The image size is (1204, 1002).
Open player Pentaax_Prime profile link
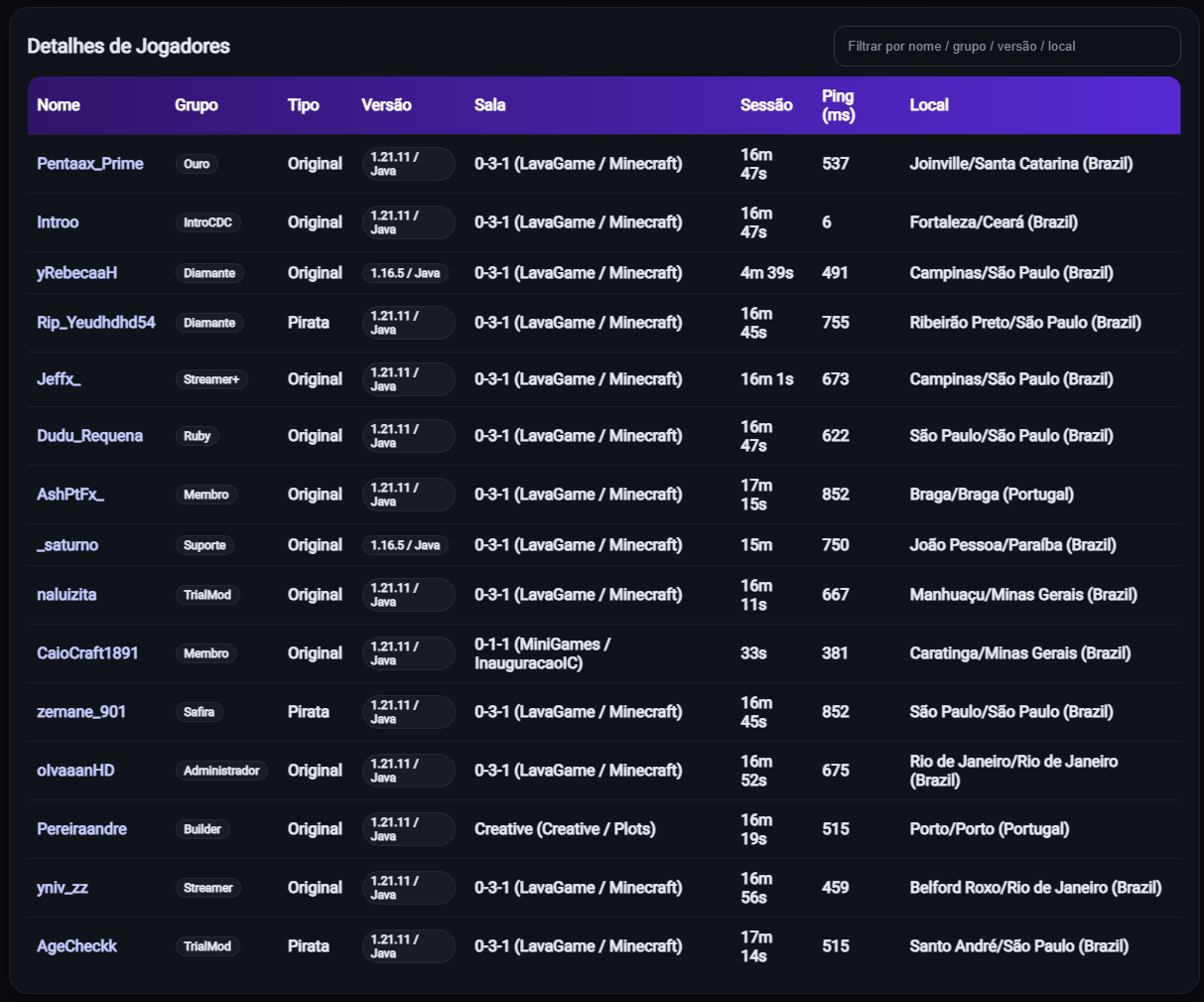tap(90, 164)
